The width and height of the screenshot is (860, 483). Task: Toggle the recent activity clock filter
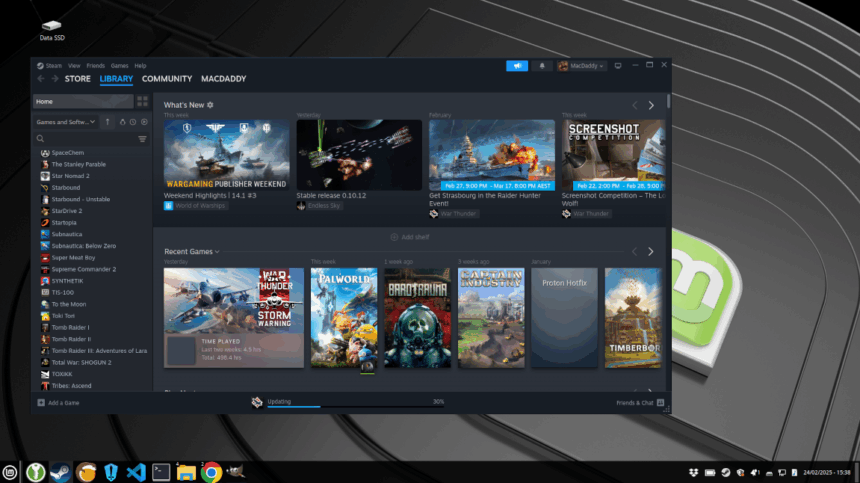[x=133, y=122]
